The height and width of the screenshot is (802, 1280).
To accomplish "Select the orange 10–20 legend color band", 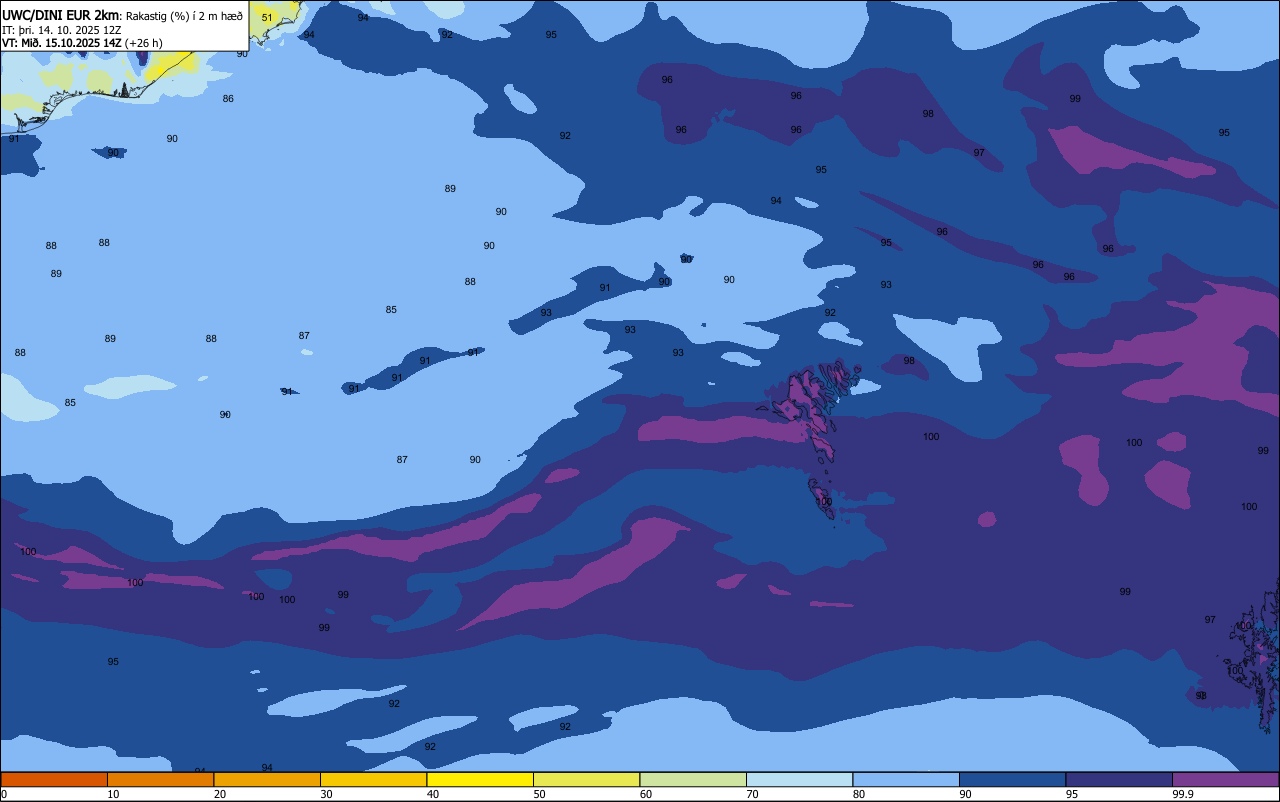I will coord(160,779).
